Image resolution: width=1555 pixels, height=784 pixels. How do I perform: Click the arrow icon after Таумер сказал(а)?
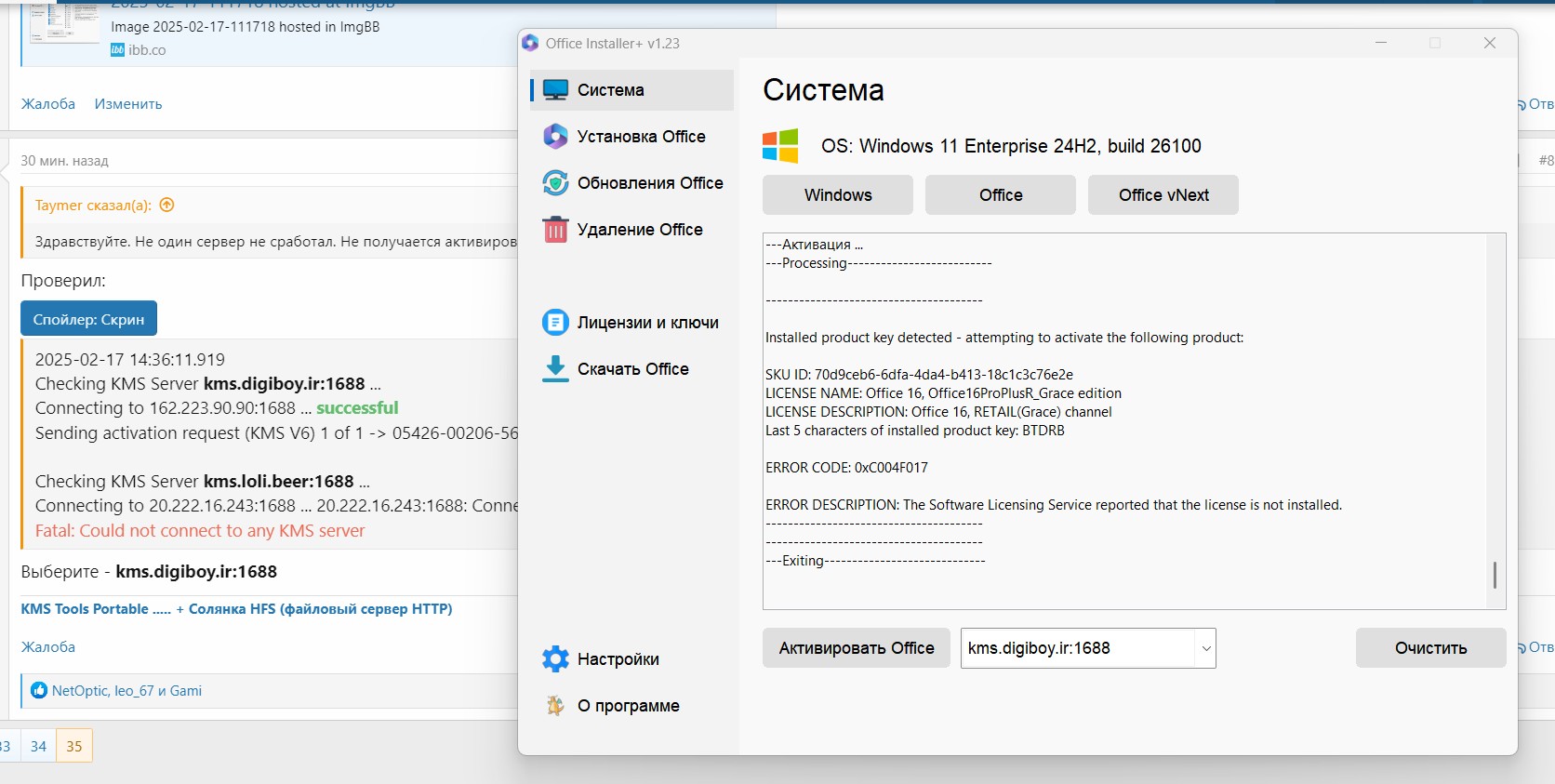[x=167, y=205]
